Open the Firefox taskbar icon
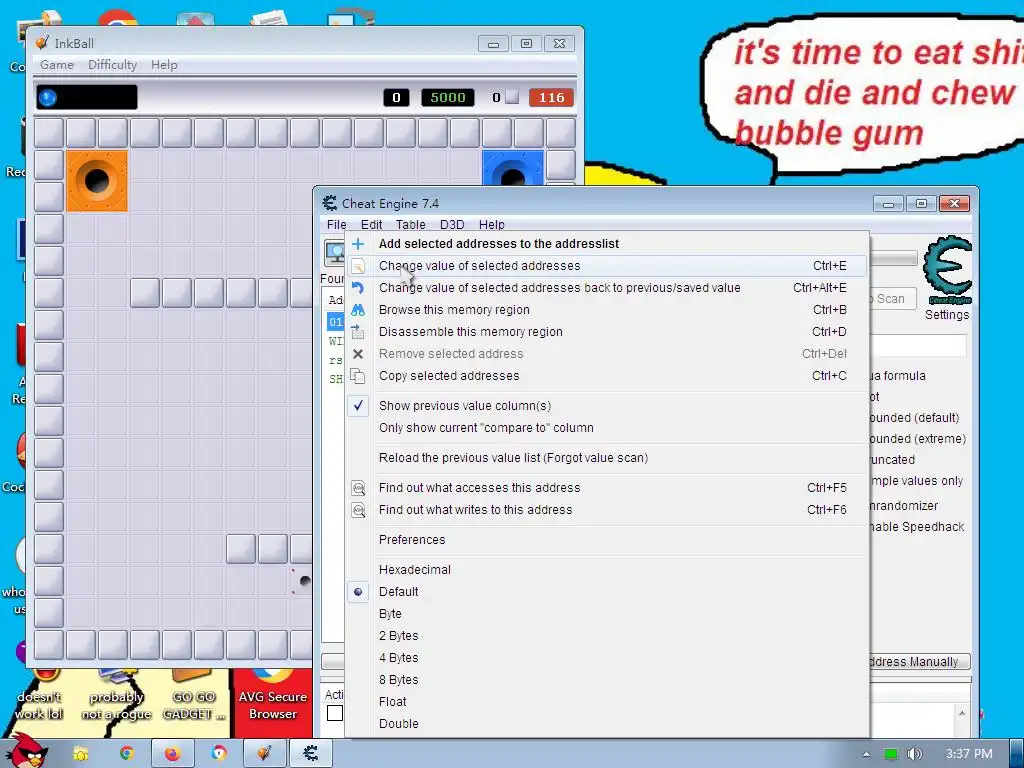 point(172,753)
